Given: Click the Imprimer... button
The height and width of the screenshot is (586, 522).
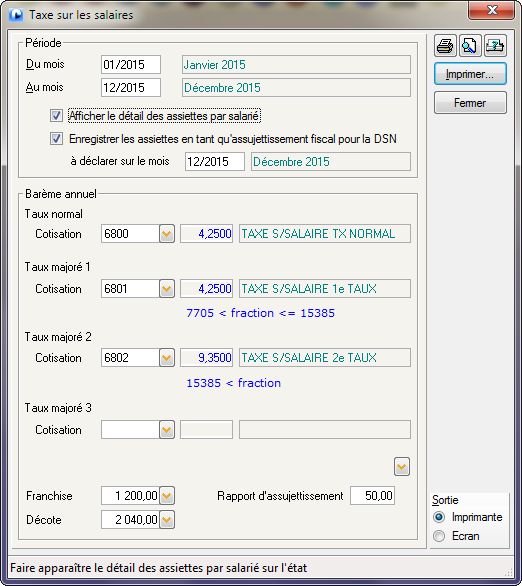Looking at the screenshot, I should [470, 74].
